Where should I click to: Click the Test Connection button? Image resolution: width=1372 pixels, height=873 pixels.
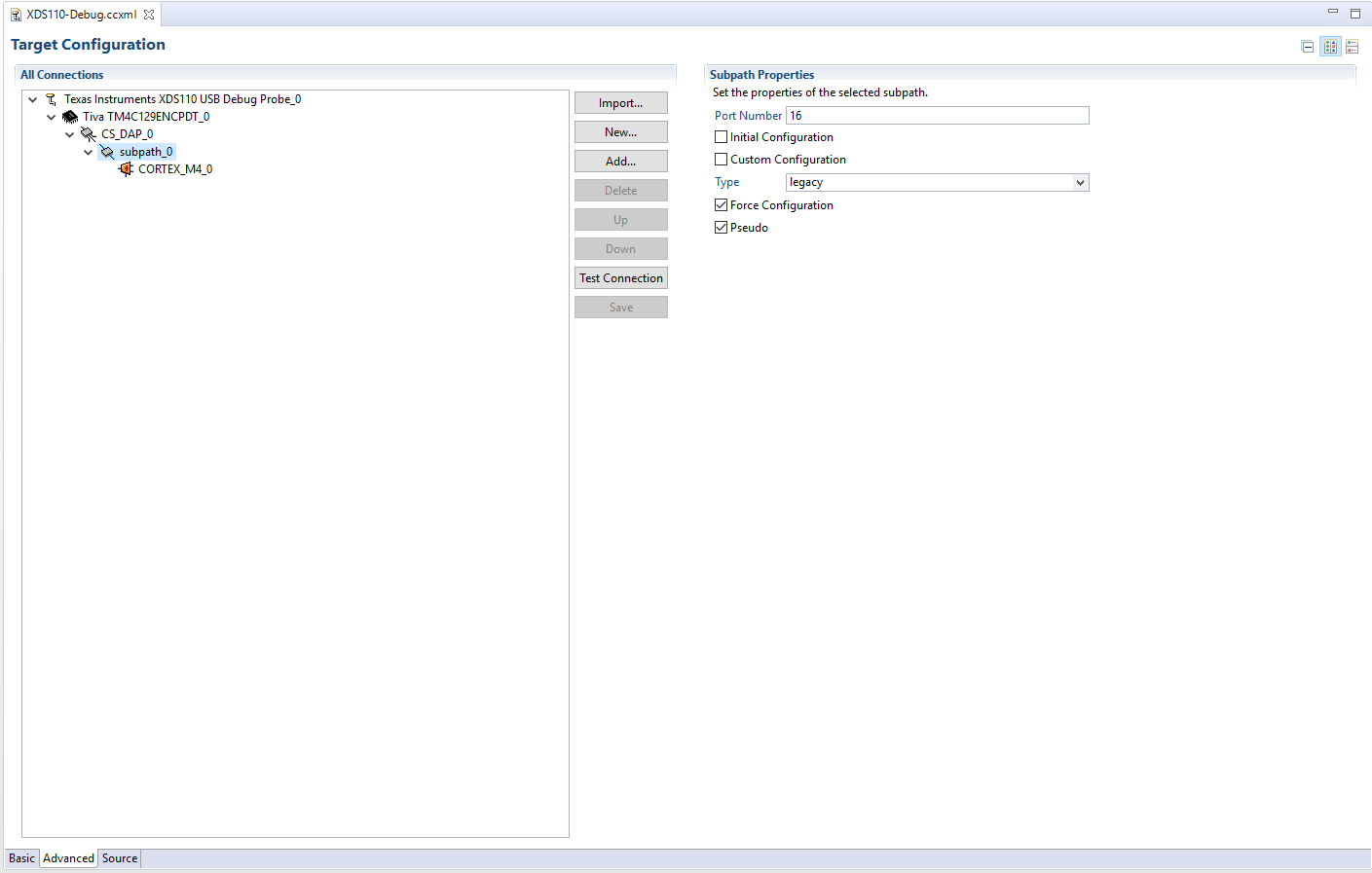621,278
